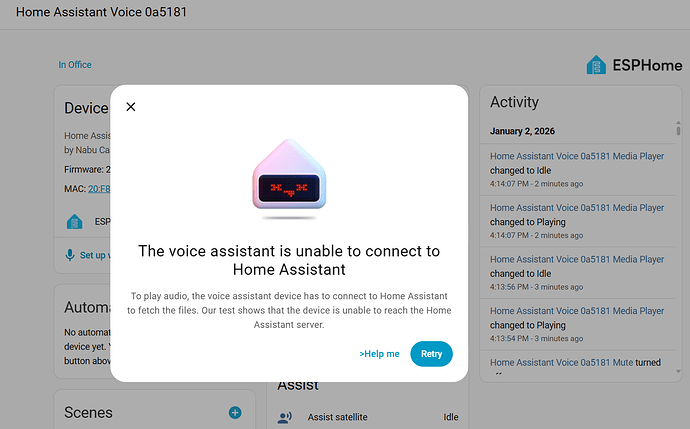690x429 pixels.
Task: Click the dialog heading about unable to connect
Action: pyautogui.click(x=289, y=260)
